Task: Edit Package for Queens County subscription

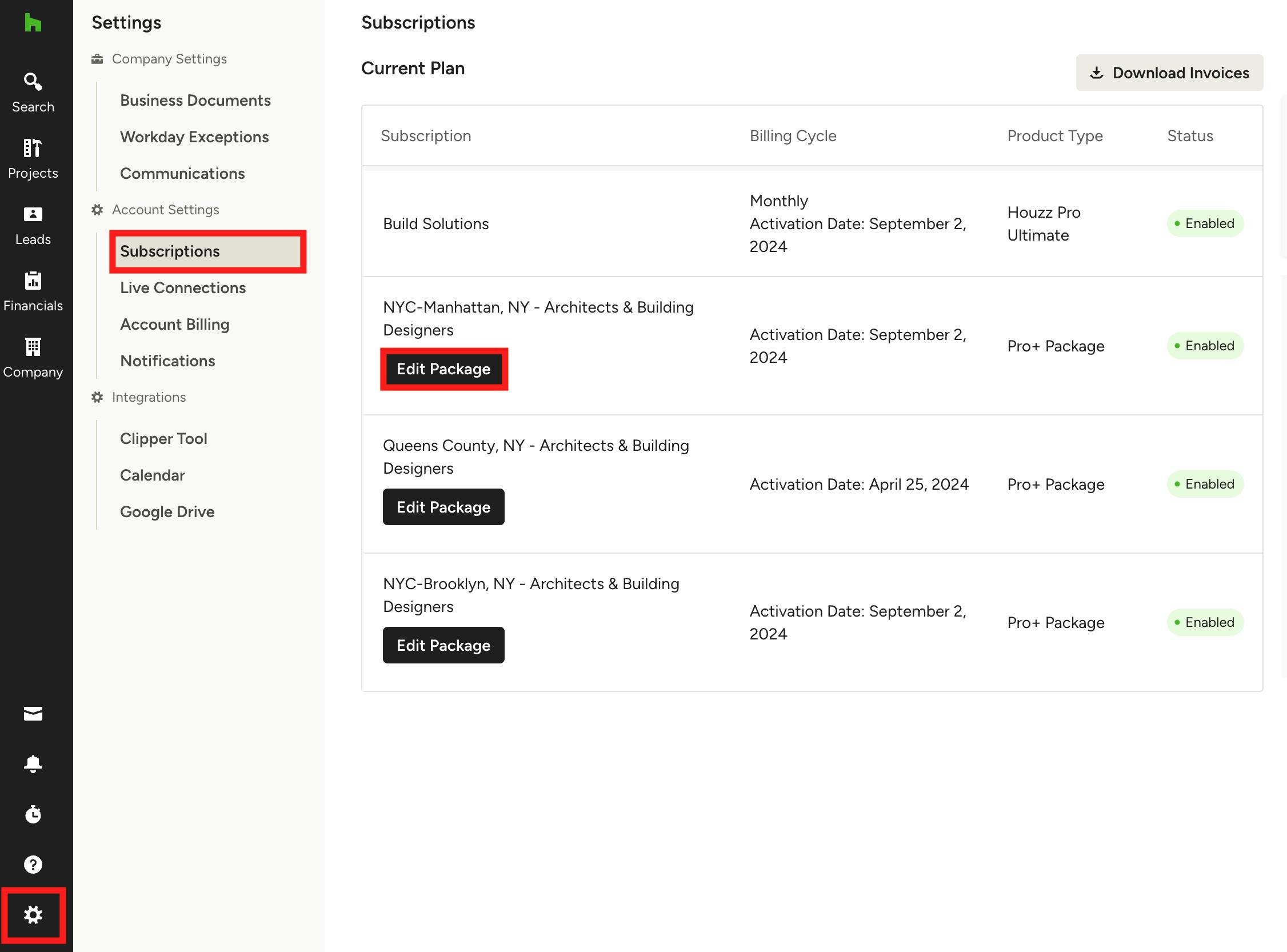Action: point(444,507)
